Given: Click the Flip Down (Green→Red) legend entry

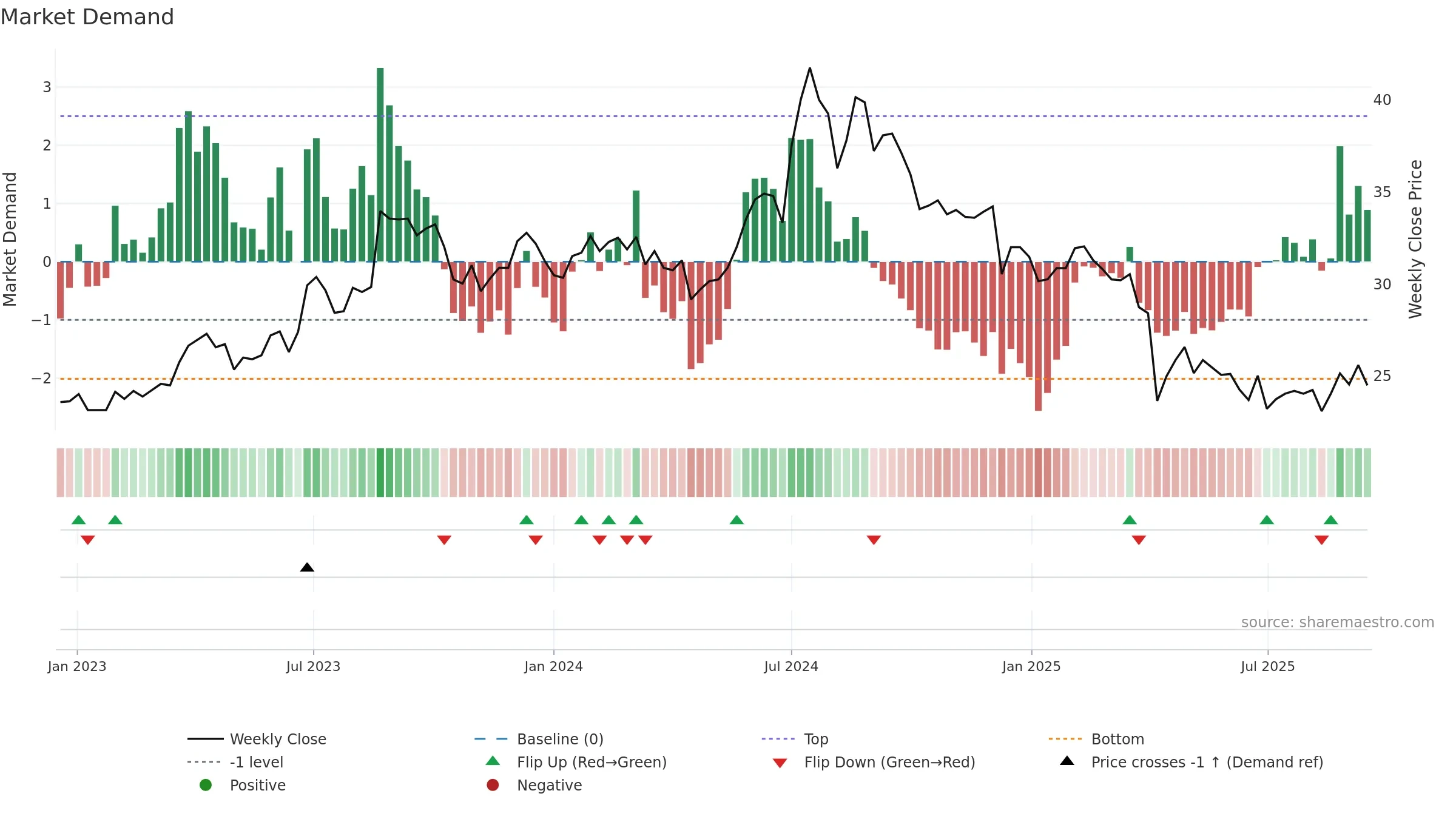Looking at the screenshot, I should (874, 762).
